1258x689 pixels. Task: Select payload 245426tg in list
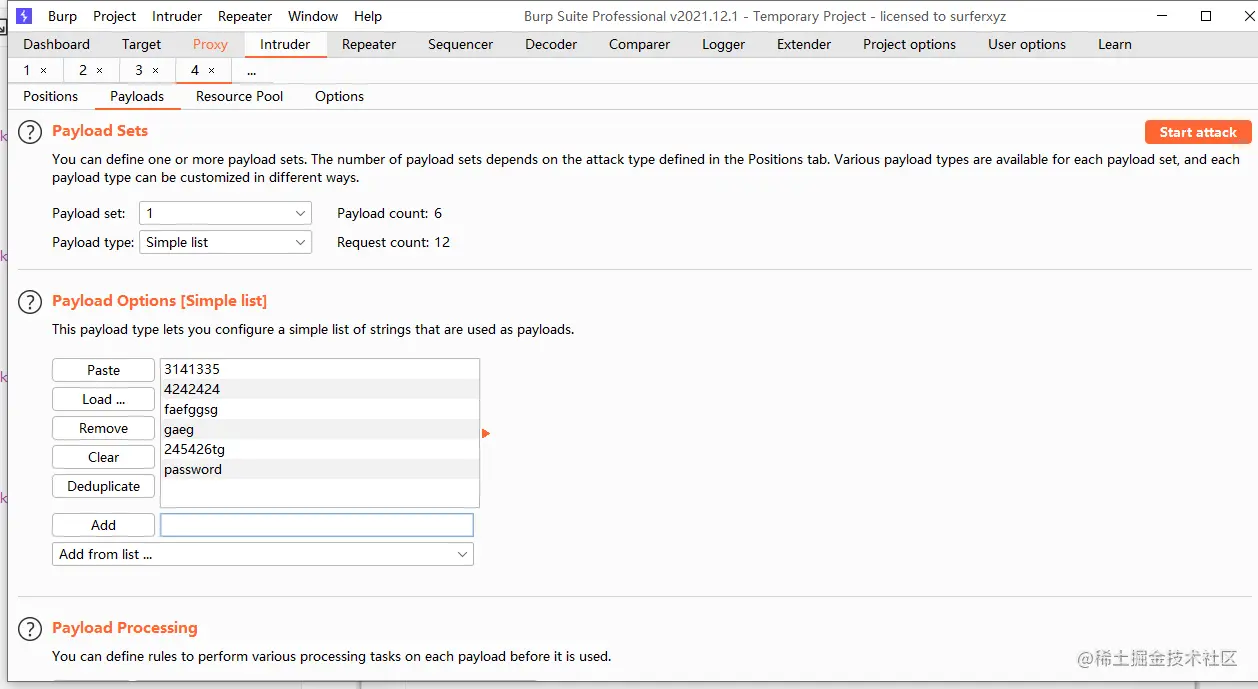point(320,449)
